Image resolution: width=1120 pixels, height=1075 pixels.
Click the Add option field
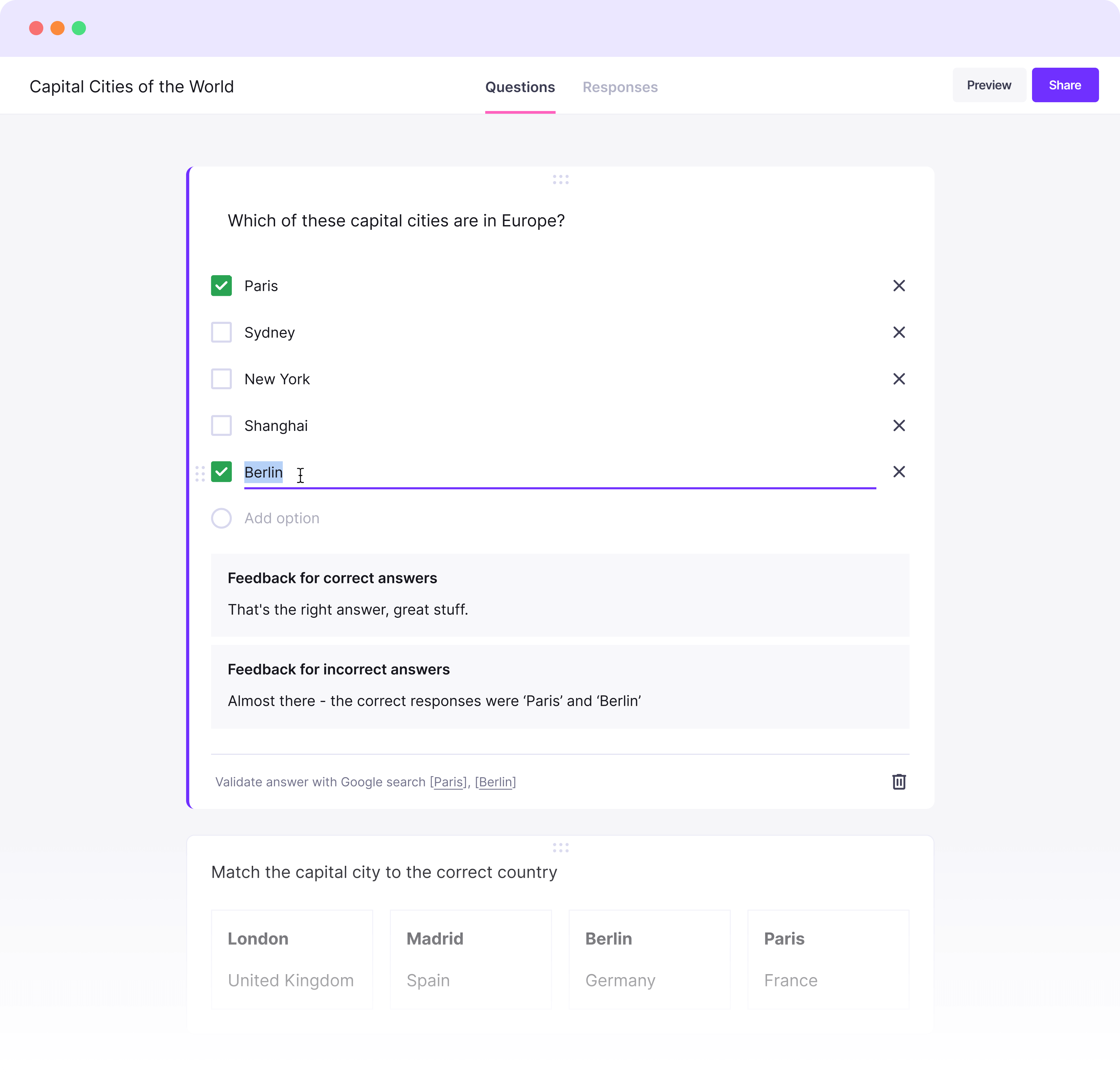[282, 518]
